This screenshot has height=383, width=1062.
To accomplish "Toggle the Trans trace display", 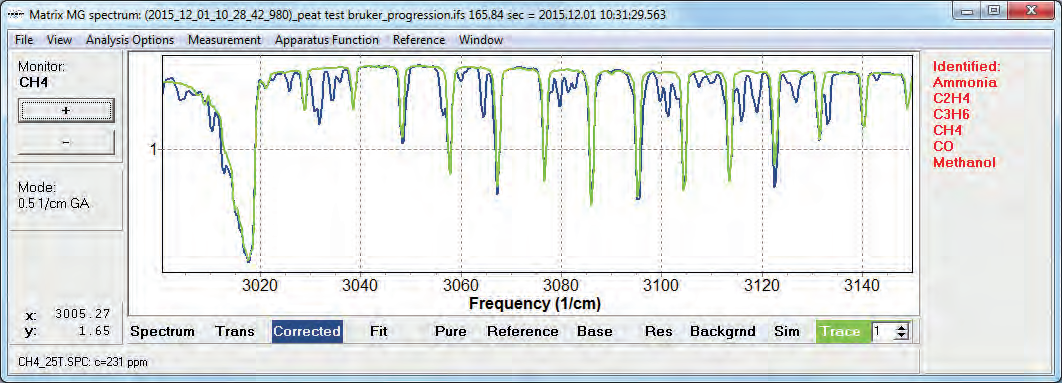I will [235, 331].
